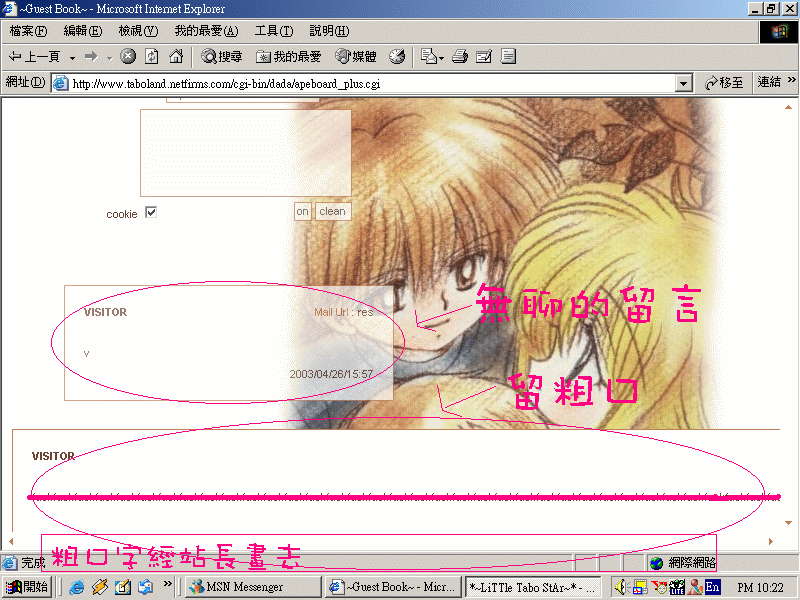This screenshot has height=600, width=800.
Task: Click the page icon in address bar
Action: (x=61, y=83)
